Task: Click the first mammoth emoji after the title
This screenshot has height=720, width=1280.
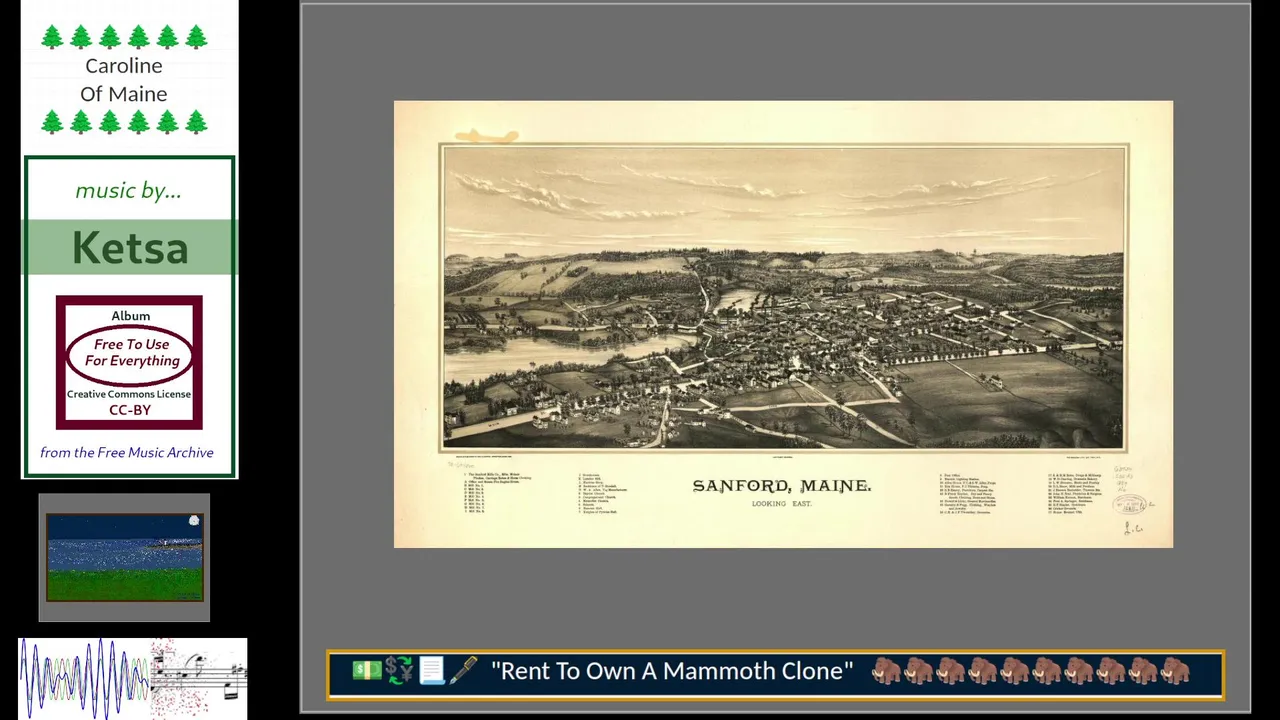Action: pos(886,670)
